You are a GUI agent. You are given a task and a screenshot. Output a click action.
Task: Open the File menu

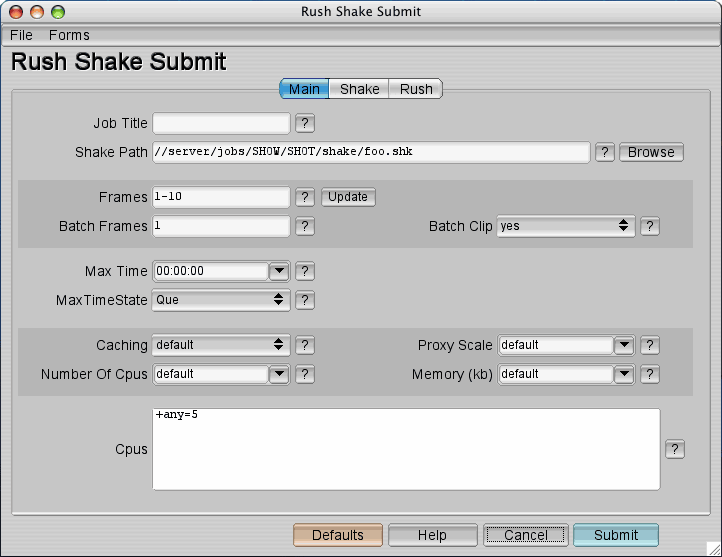21,35
